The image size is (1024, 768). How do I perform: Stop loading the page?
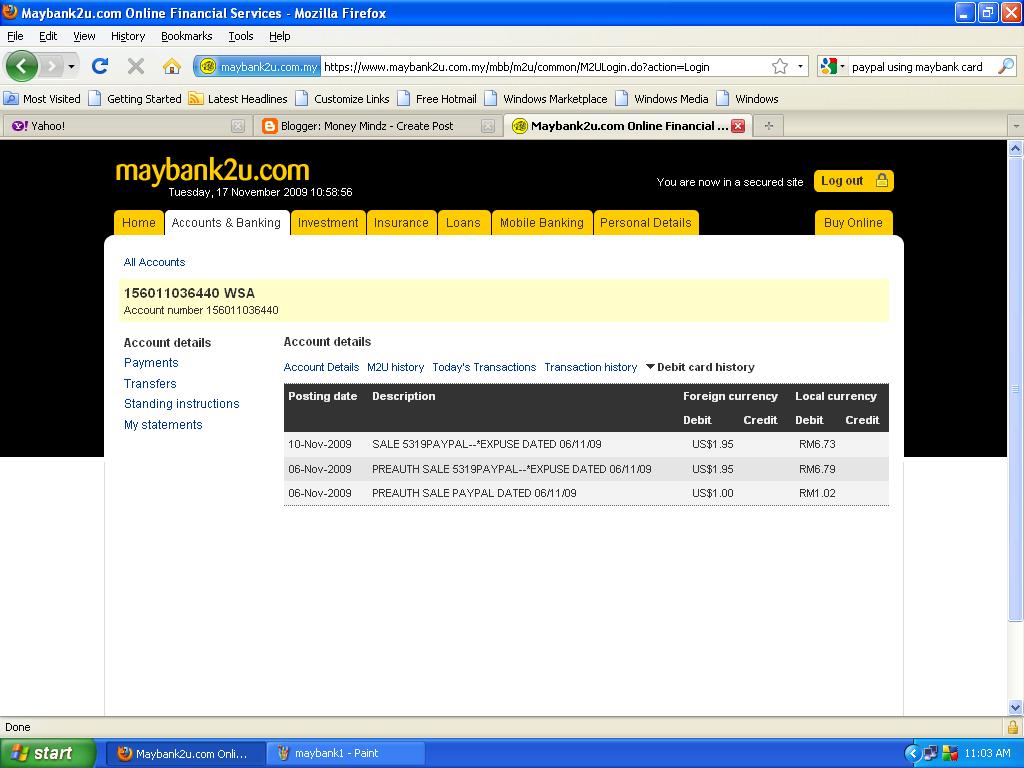click(135, 66)
